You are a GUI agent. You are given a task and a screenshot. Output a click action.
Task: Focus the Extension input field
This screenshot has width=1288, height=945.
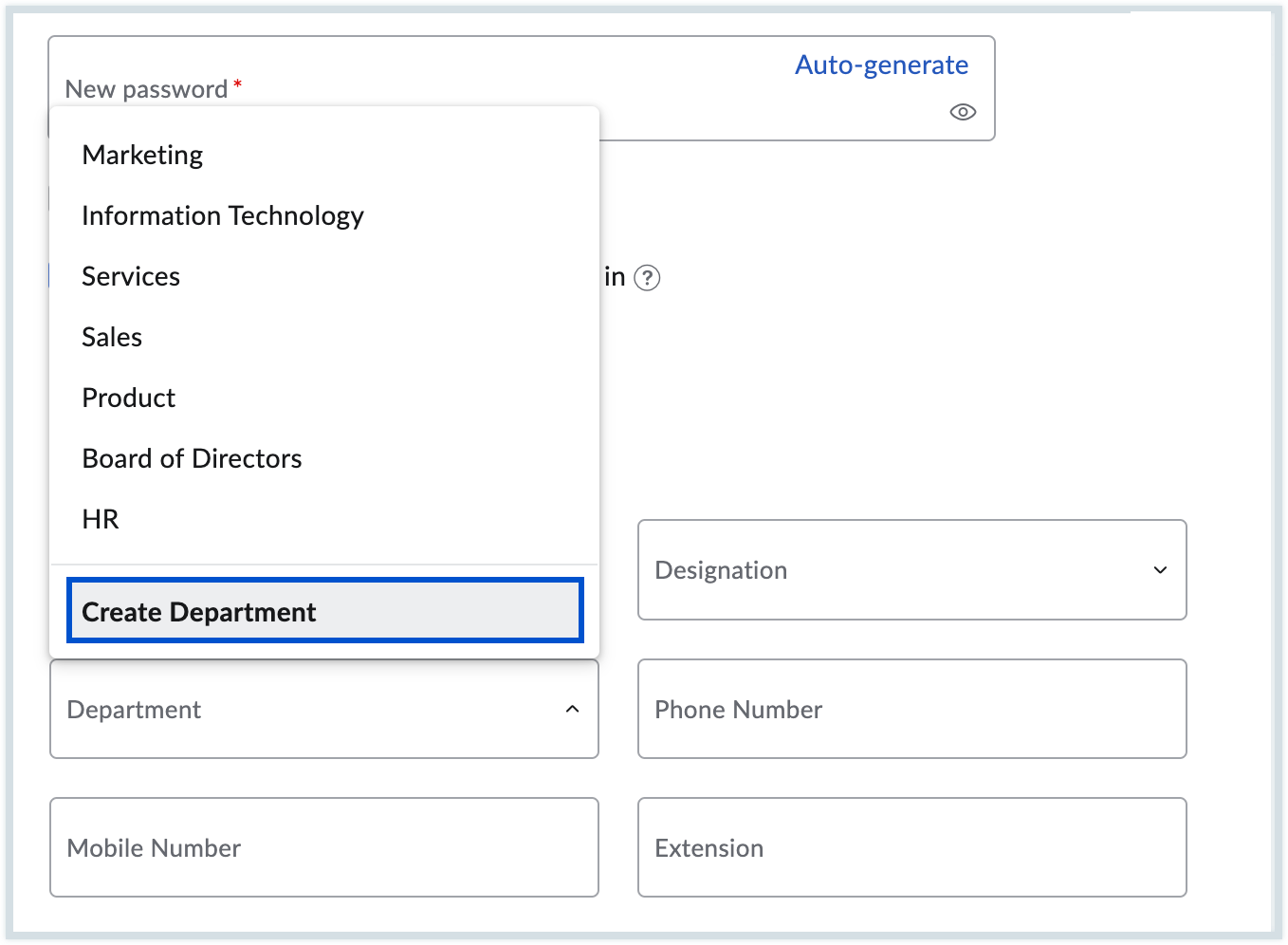911,847
